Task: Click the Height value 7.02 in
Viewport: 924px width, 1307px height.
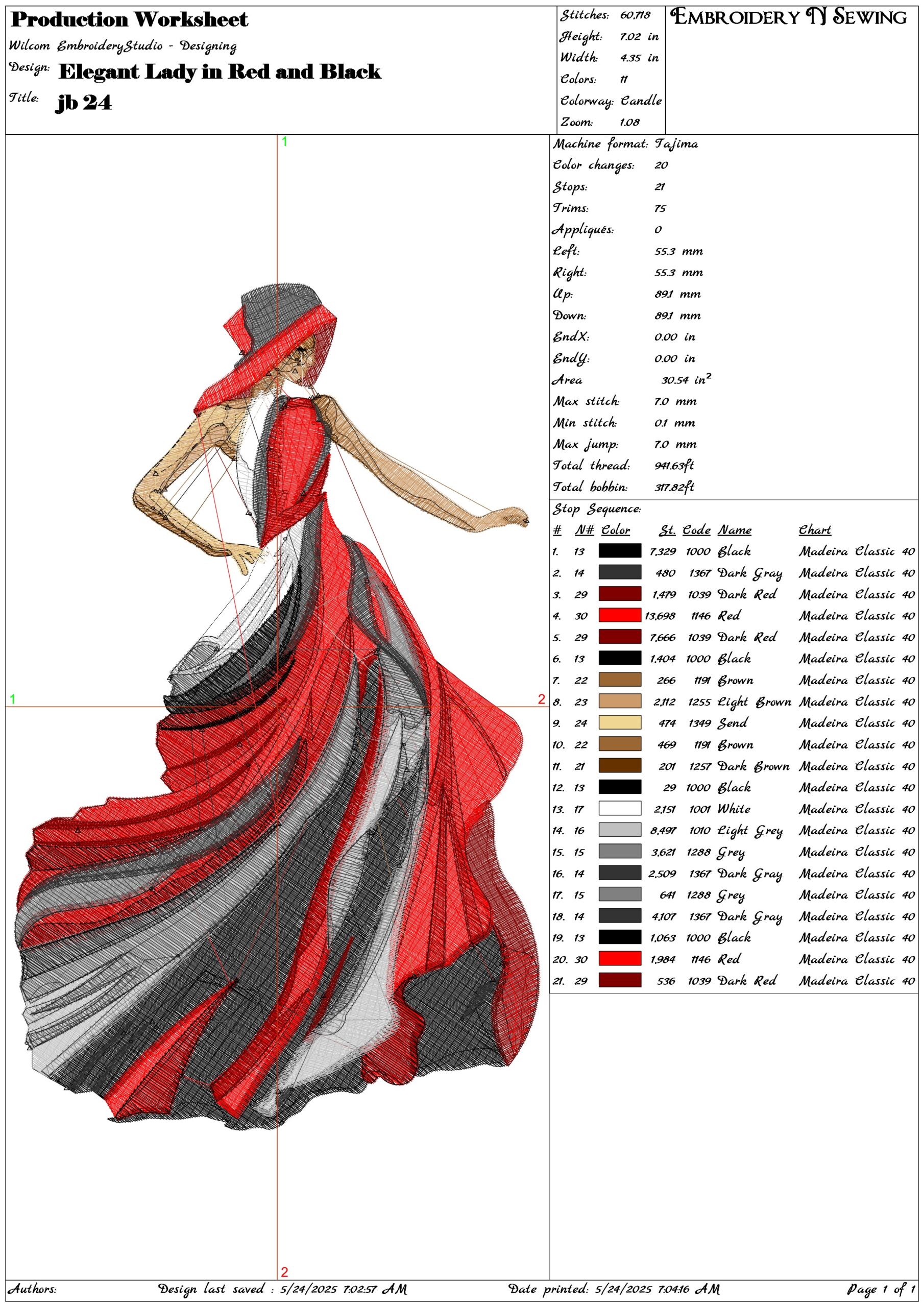Action: 639,37
